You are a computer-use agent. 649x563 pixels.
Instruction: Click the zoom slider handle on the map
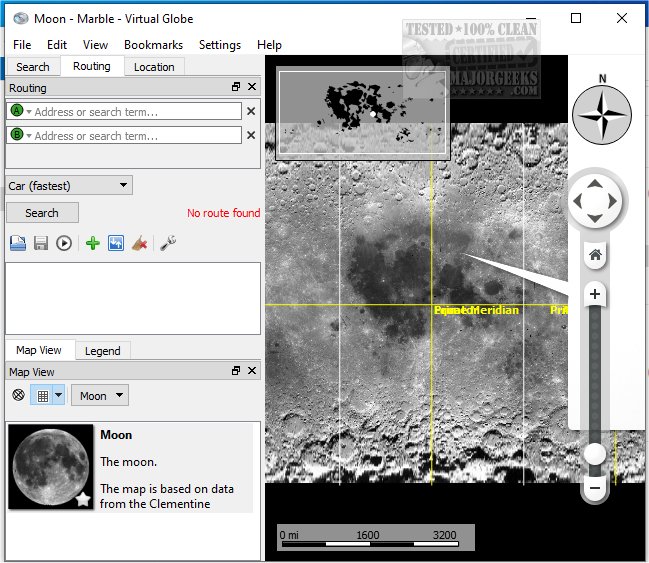(x=595, y=454)
